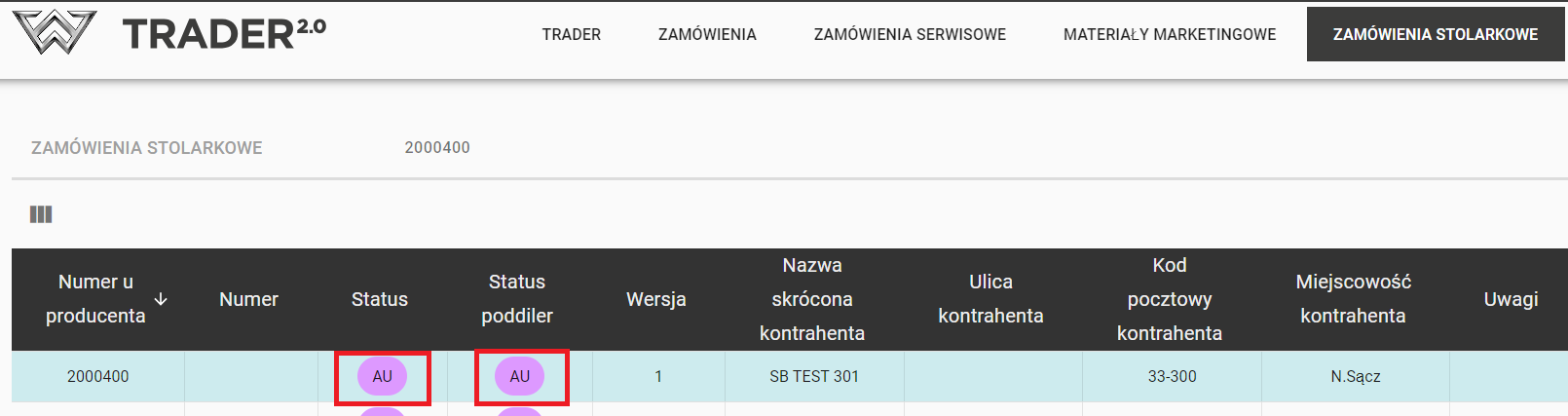
Task: Click the AU badge in Status poddiler column
Action: (520, 377)
